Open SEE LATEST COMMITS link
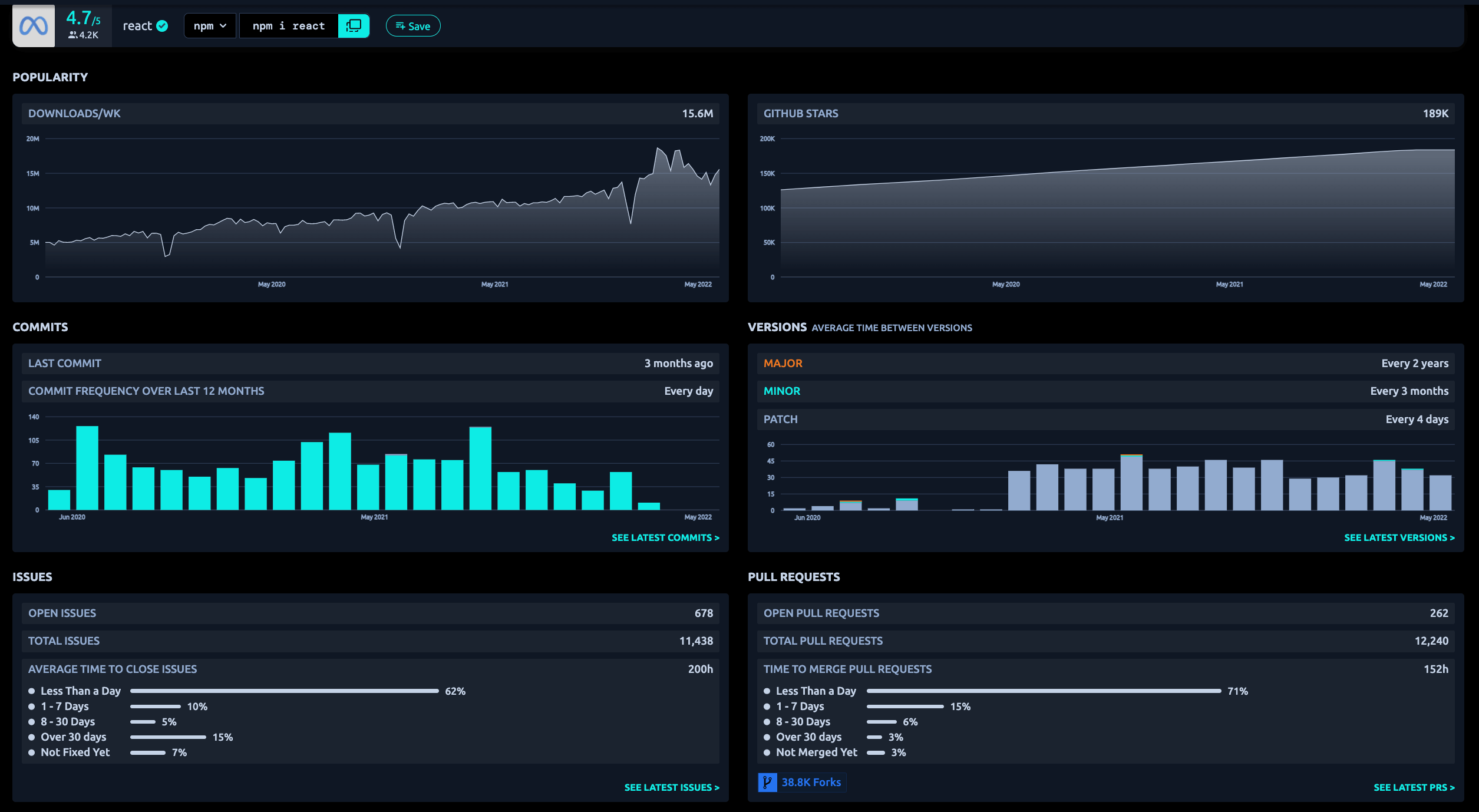1479x812 pixels. [x=665, y=537]
